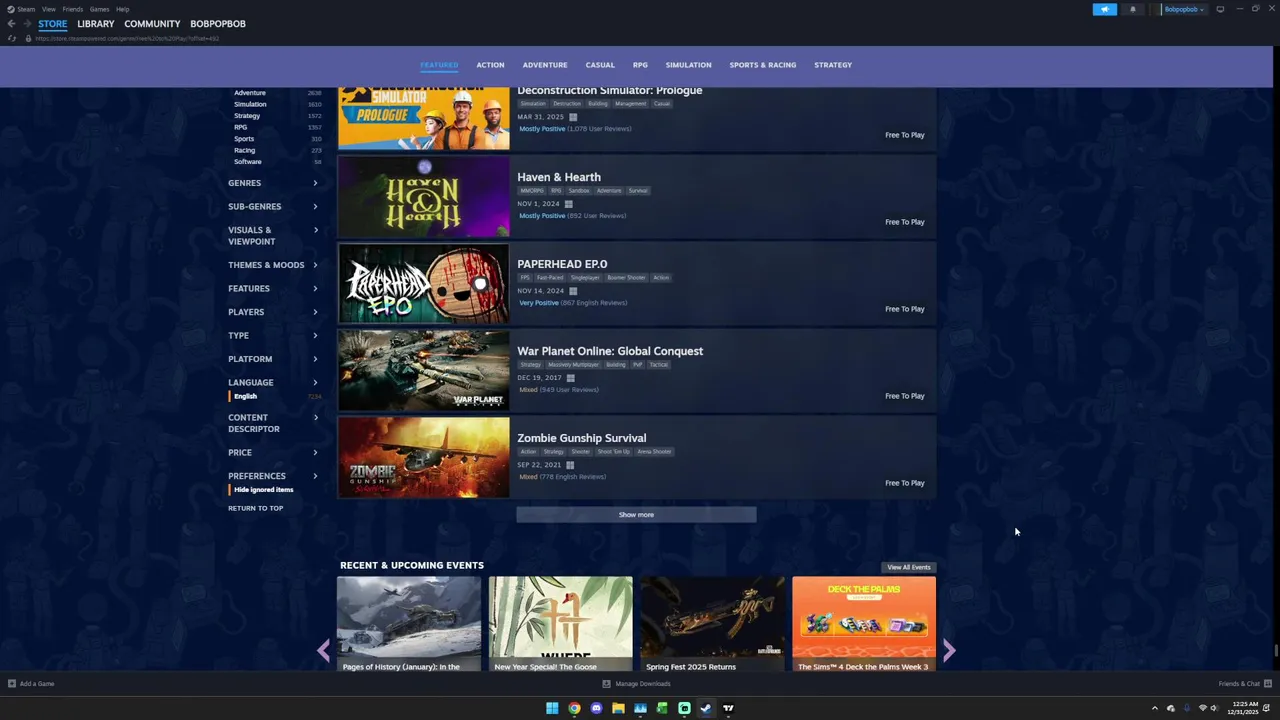Screen dimensions: 1280x720
Task: Expand the Platform filter section
Action: point(273,359)
